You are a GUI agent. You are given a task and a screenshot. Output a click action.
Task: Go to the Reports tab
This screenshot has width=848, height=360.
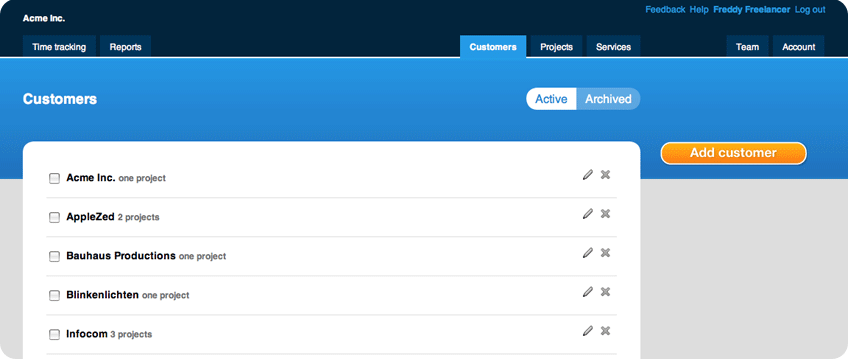[125, 46]
